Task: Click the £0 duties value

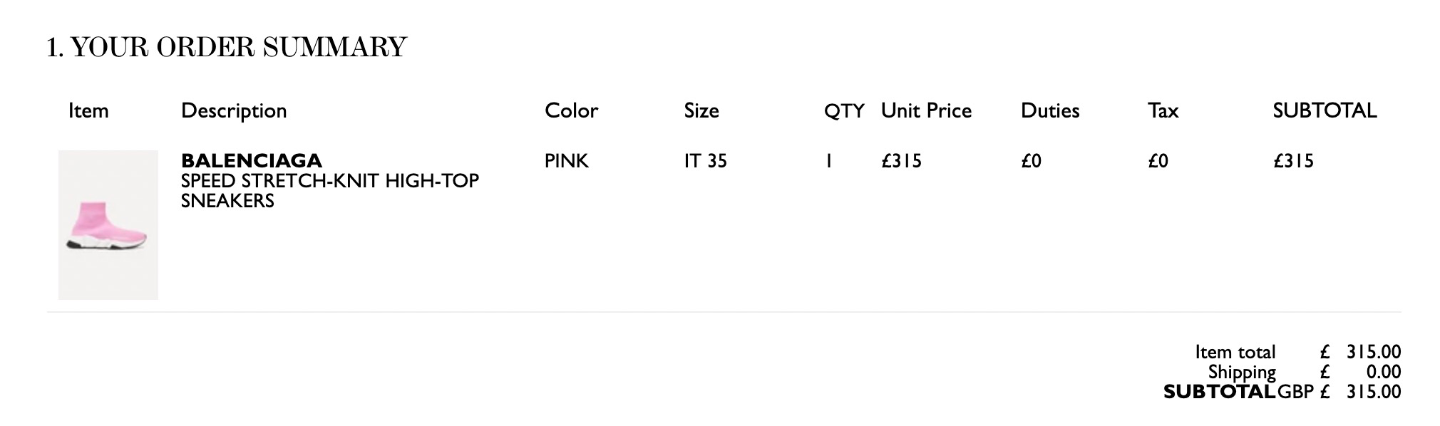Action: pos(1032,161)
